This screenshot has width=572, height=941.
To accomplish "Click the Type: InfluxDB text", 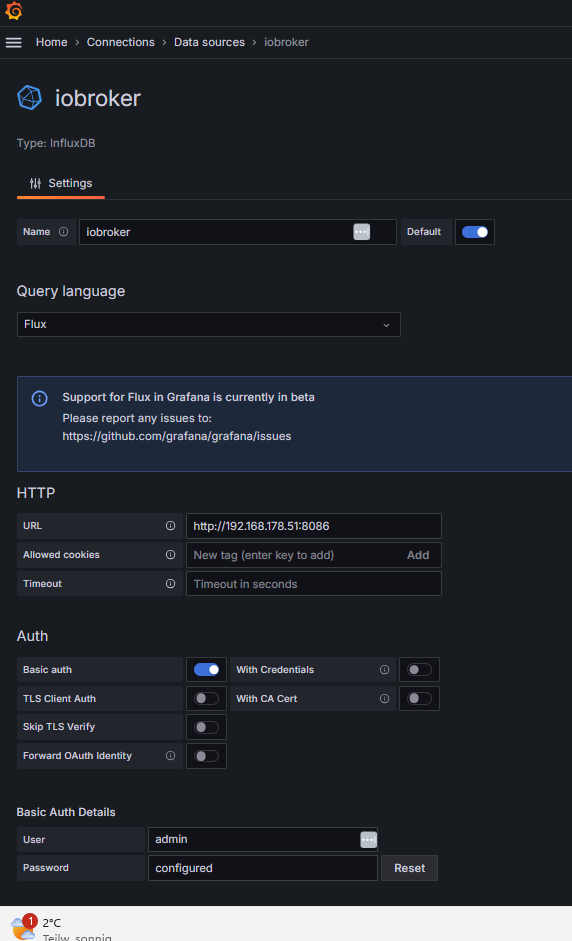I will [x=56, y=143].
